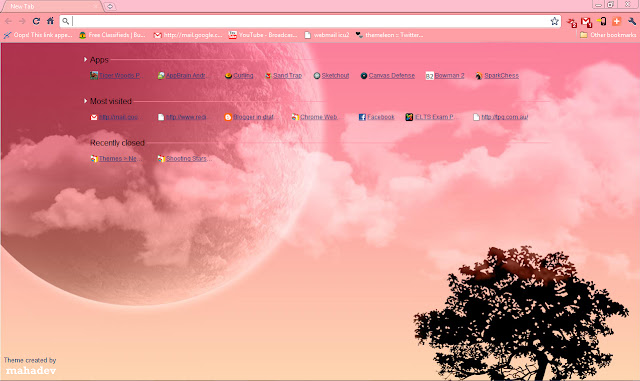
Task: Open a new tab with the plus button
Action: (x=110, y=6)
